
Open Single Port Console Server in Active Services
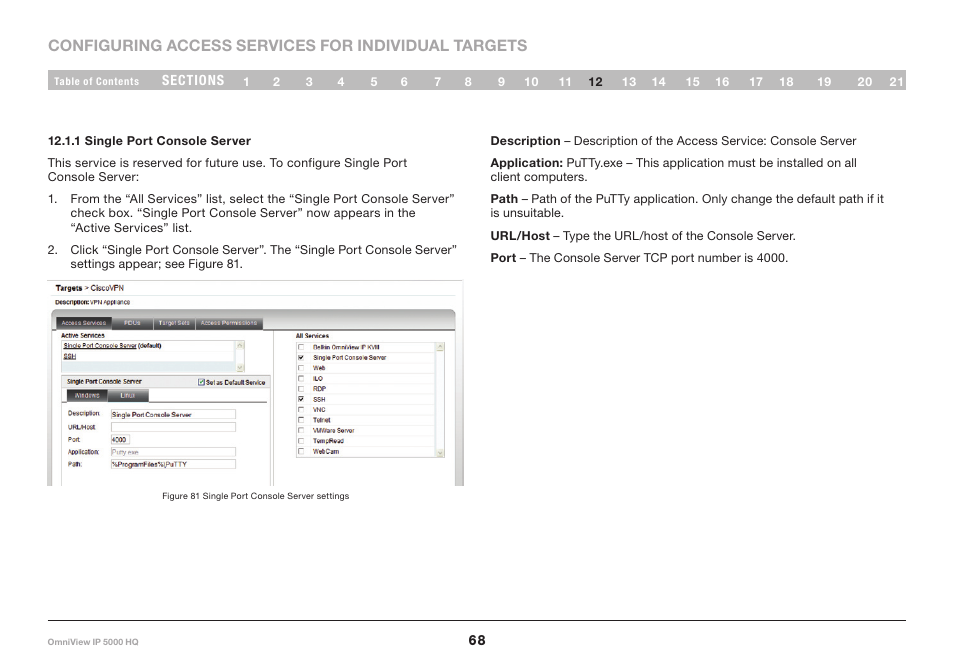(x=100, y=346)
